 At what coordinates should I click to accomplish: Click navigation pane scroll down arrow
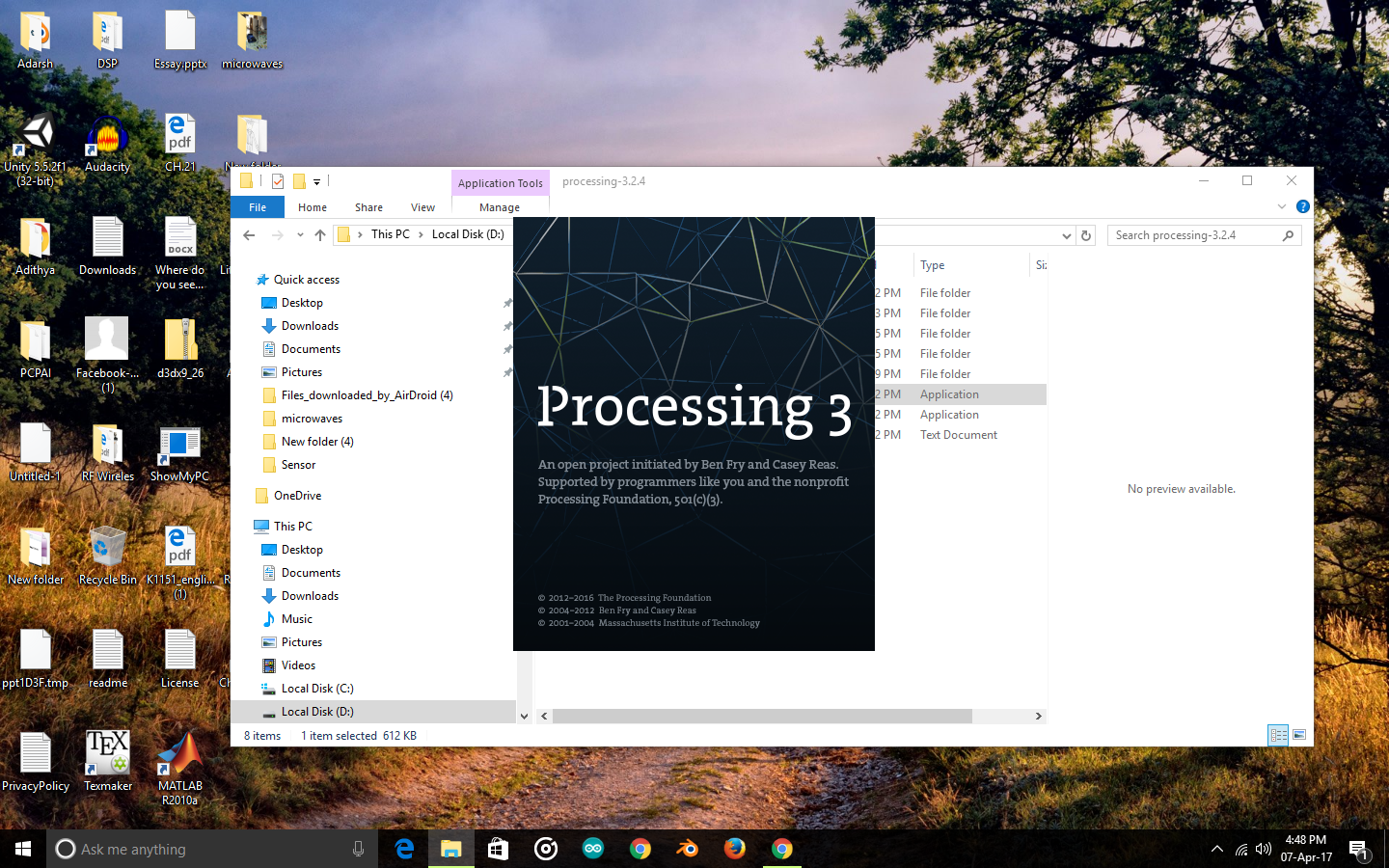pos(524,716)
